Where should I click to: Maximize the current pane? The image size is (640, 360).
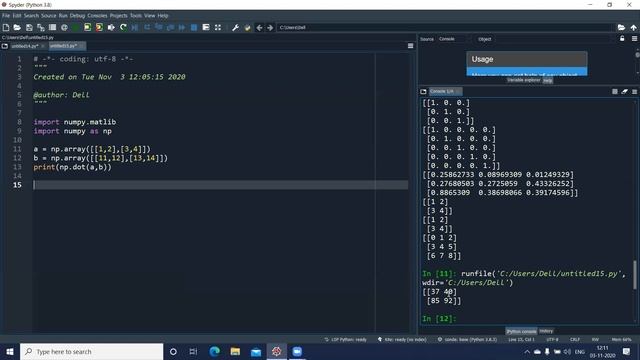point(218,27)
